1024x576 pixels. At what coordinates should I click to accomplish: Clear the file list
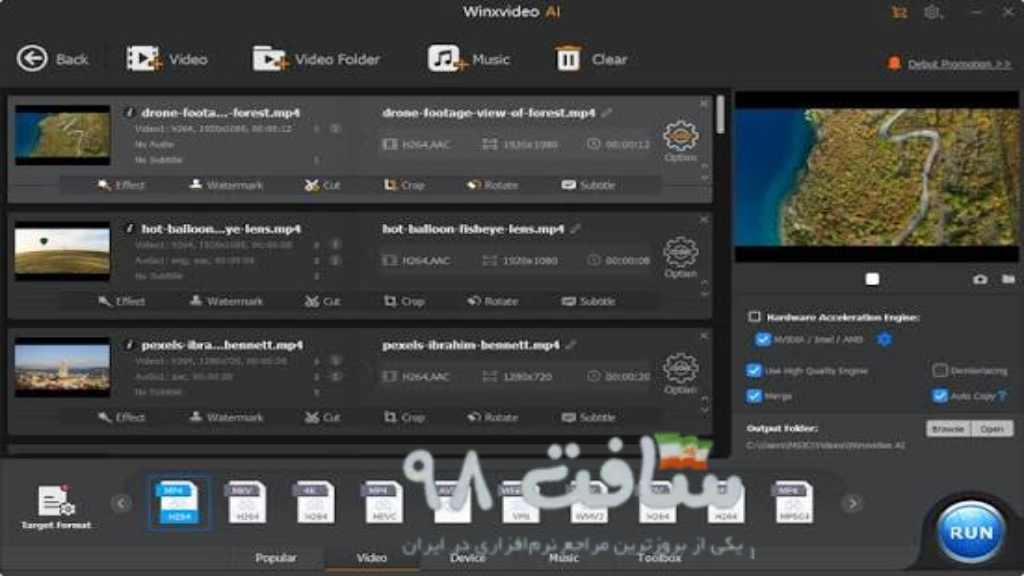(x=591, y=59)
